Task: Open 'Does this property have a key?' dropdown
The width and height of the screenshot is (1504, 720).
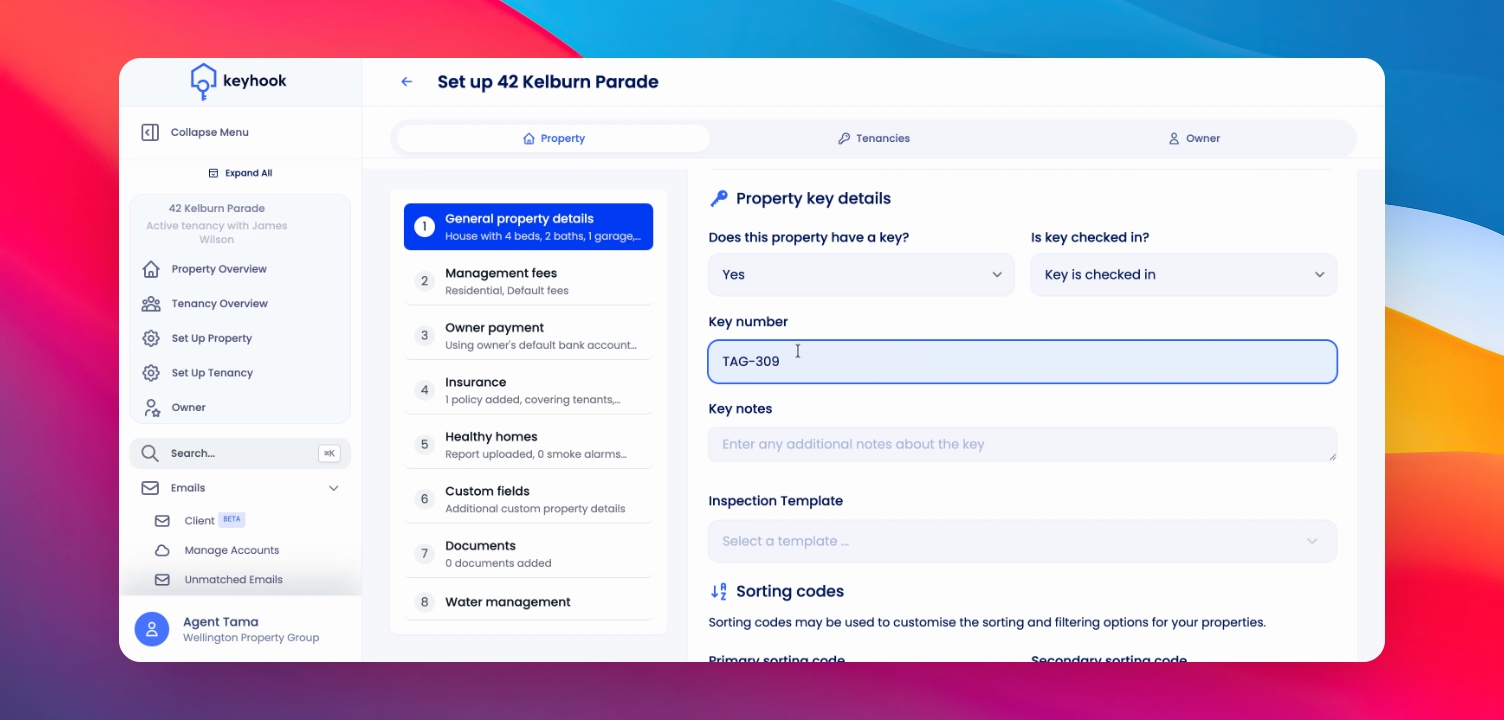Action: click(x=861, y=275)
